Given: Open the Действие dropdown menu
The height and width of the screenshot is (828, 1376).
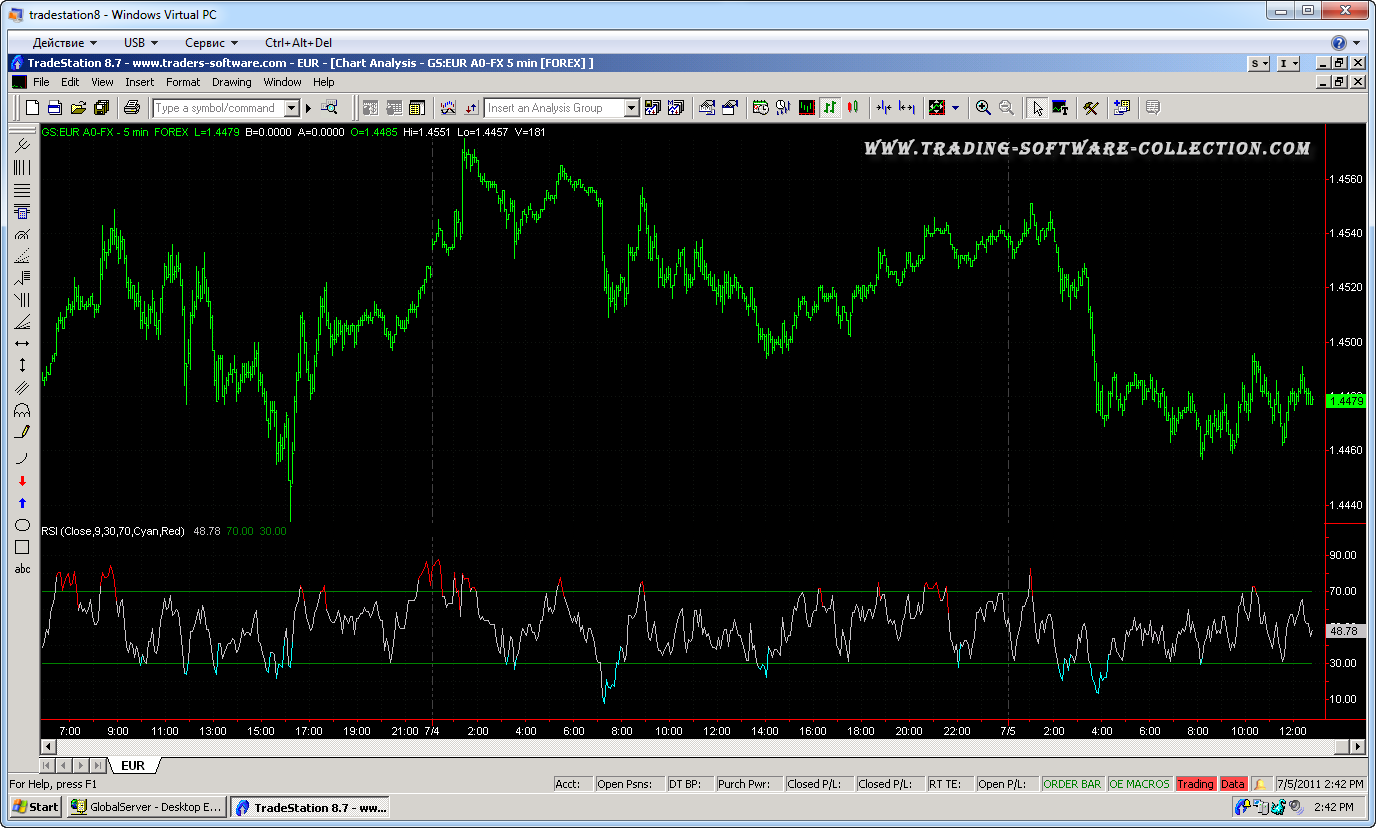Looking at the screenshot, I should [x=65, y=43].
